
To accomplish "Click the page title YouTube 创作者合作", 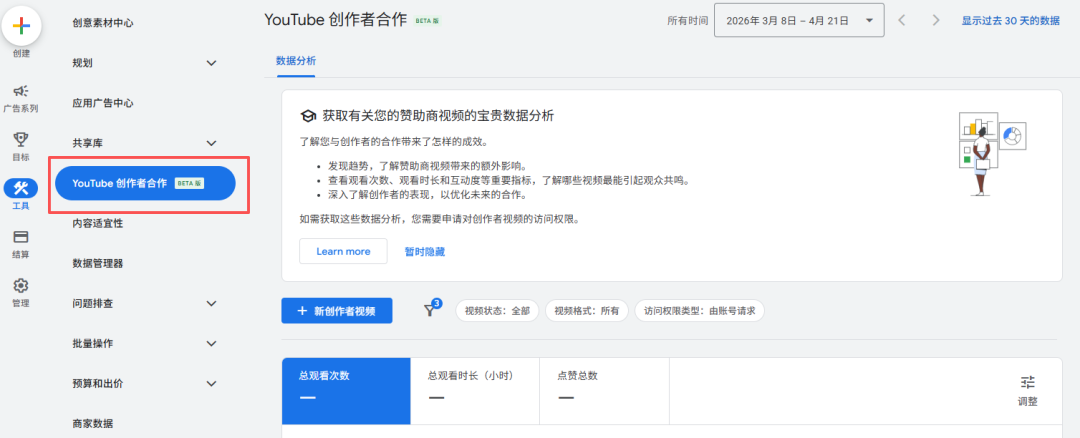I will (336, 19).
